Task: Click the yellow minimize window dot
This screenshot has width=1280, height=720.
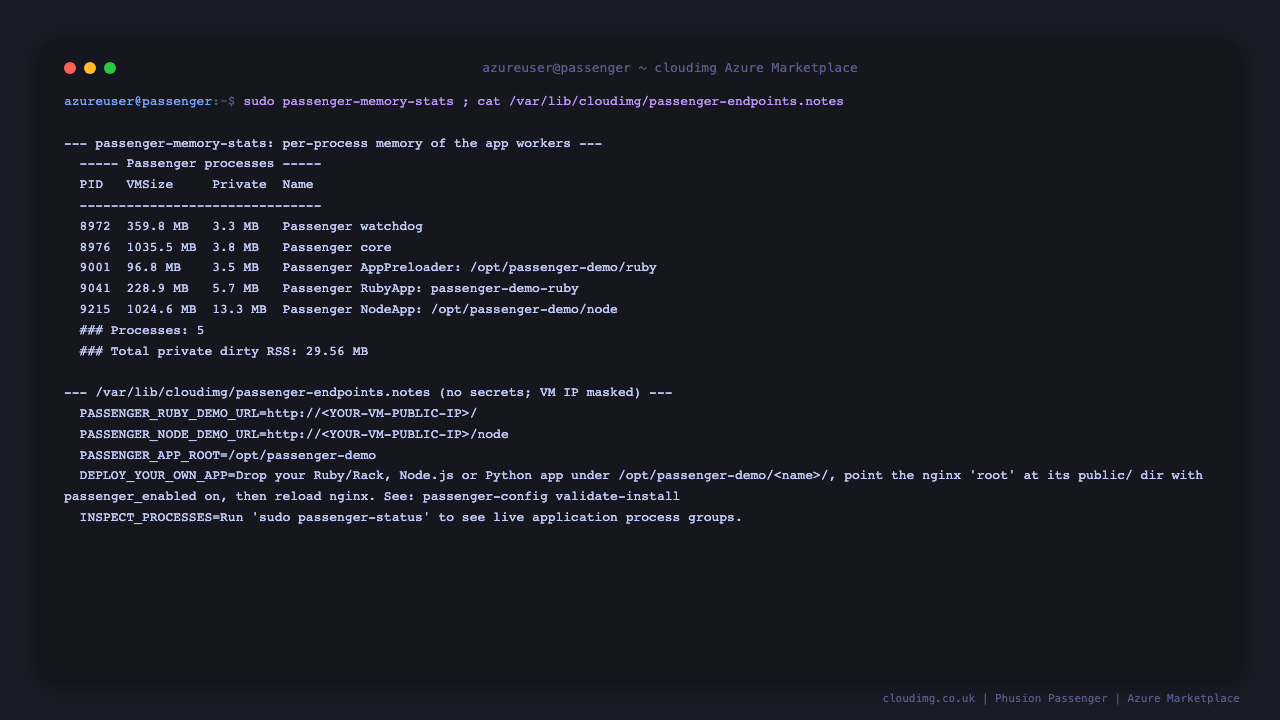Action: point(90,68)
